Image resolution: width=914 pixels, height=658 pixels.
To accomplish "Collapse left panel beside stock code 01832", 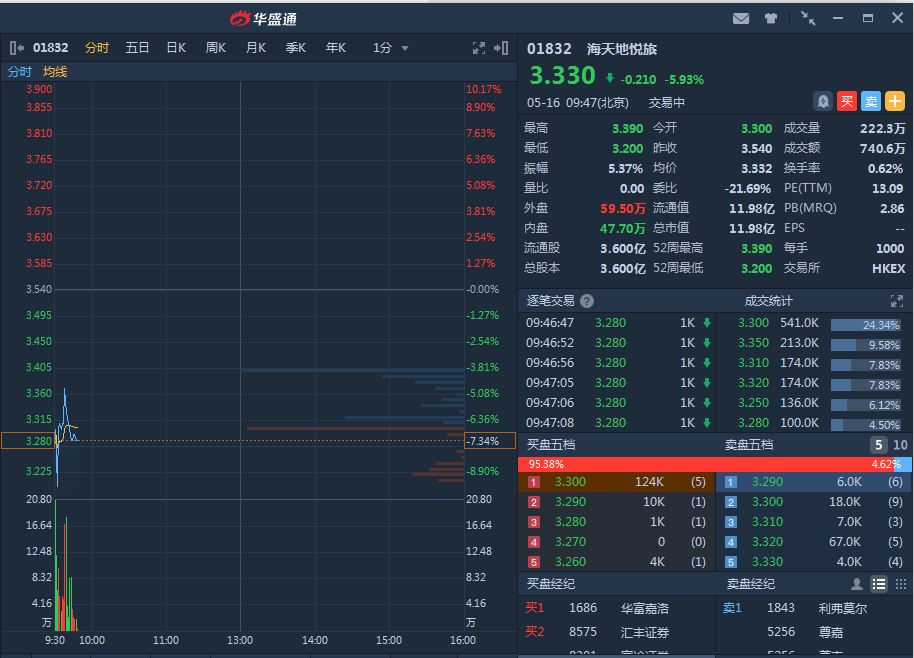I will (x=17, y=48).
